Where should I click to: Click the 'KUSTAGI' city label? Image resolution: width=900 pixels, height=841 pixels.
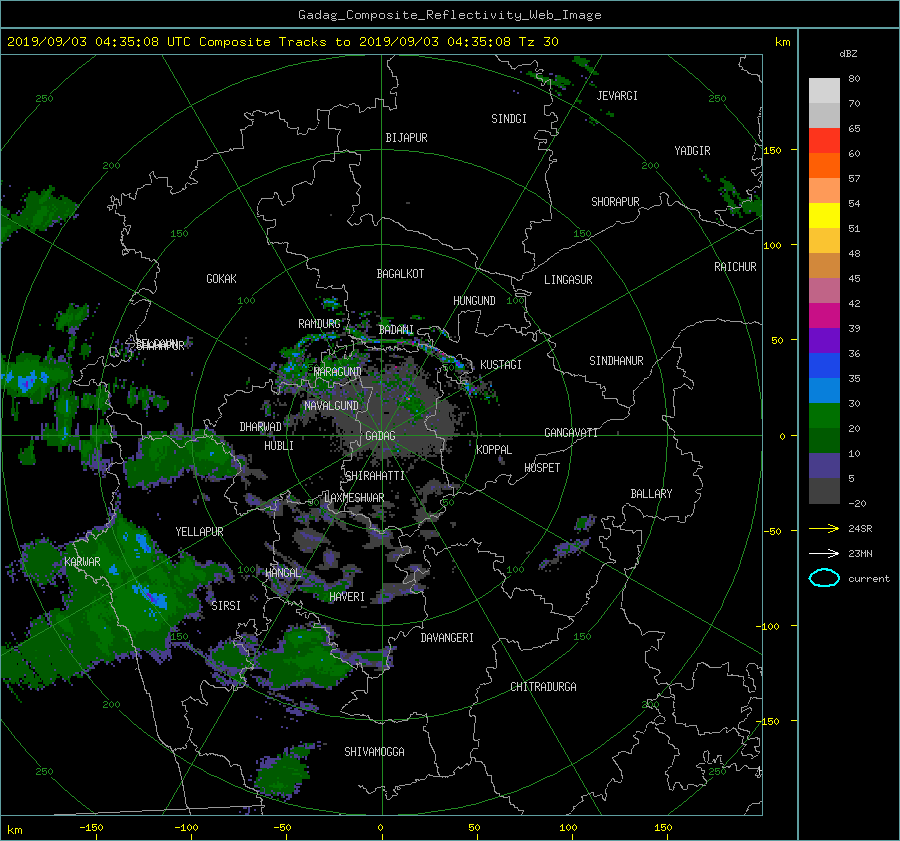(501, 365)
